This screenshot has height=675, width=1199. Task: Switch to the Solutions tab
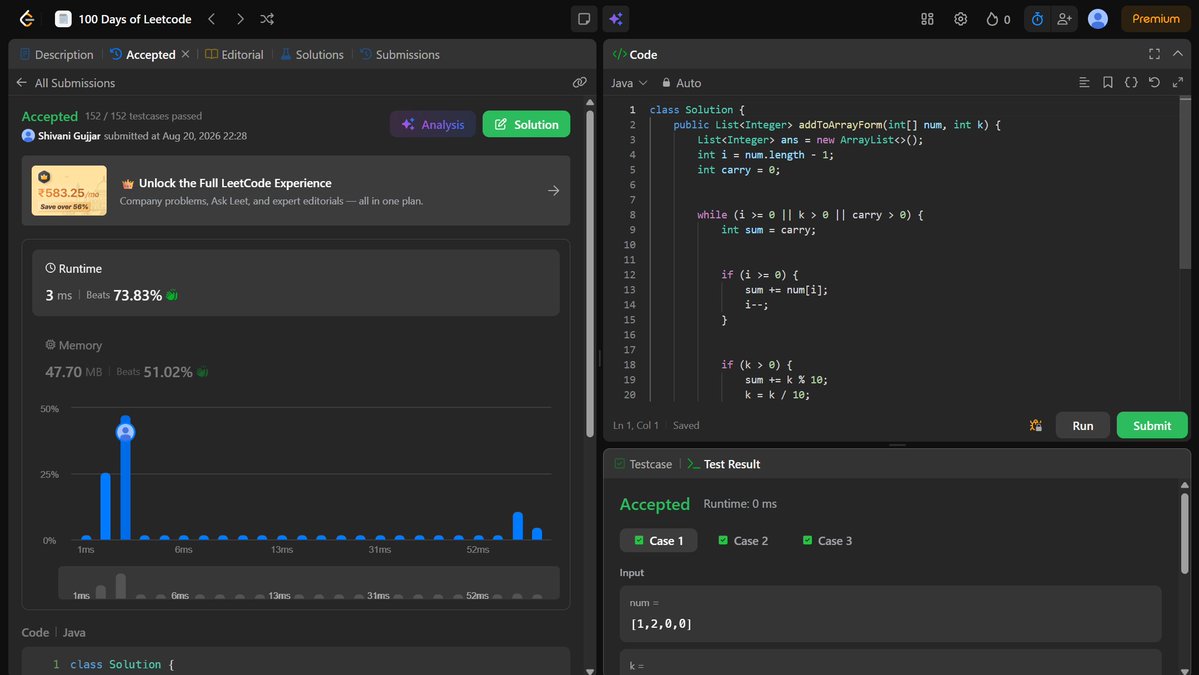(x=312, y=54)
